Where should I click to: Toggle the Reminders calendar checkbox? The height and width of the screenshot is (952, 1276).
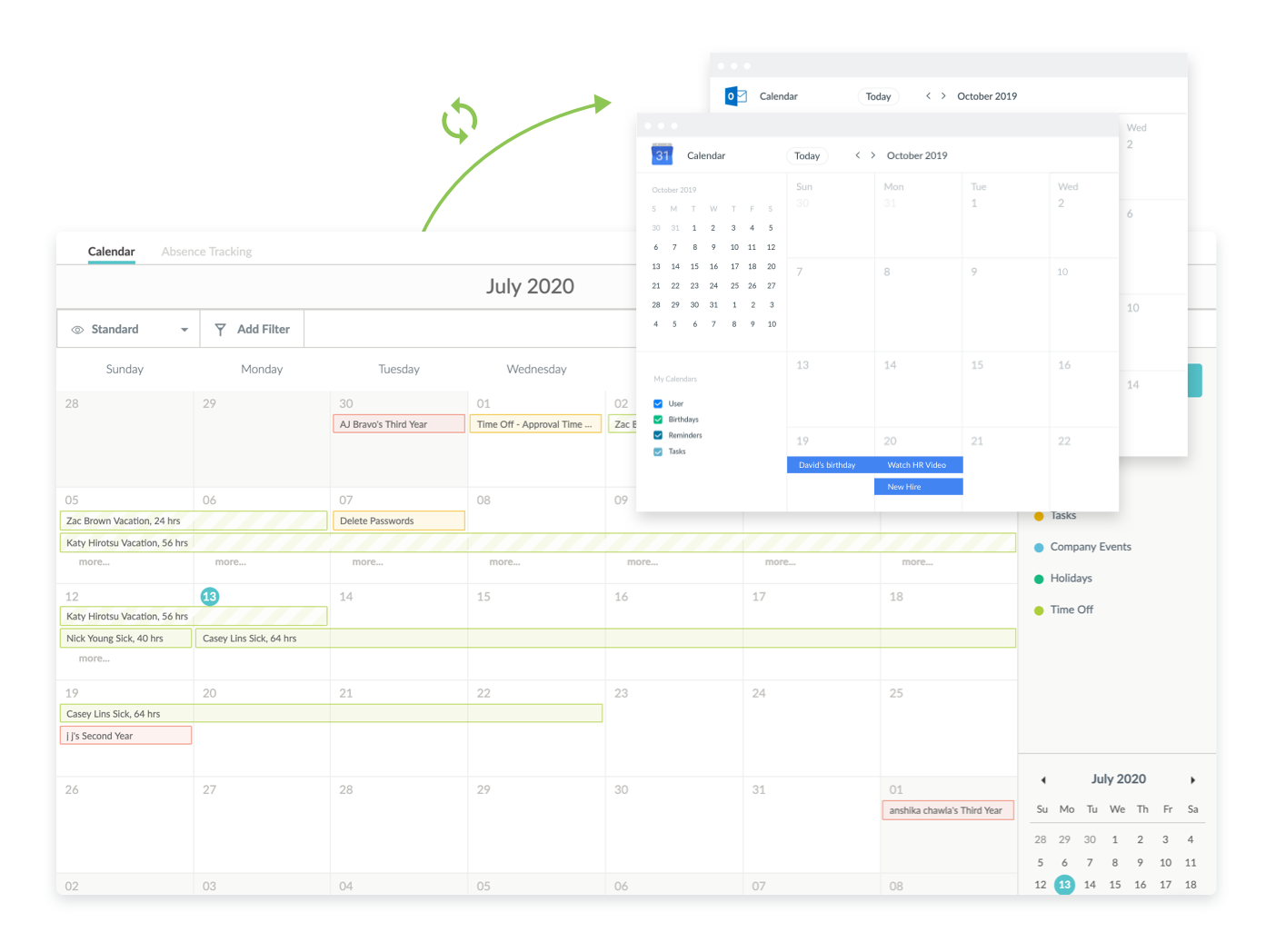point(658,435)
